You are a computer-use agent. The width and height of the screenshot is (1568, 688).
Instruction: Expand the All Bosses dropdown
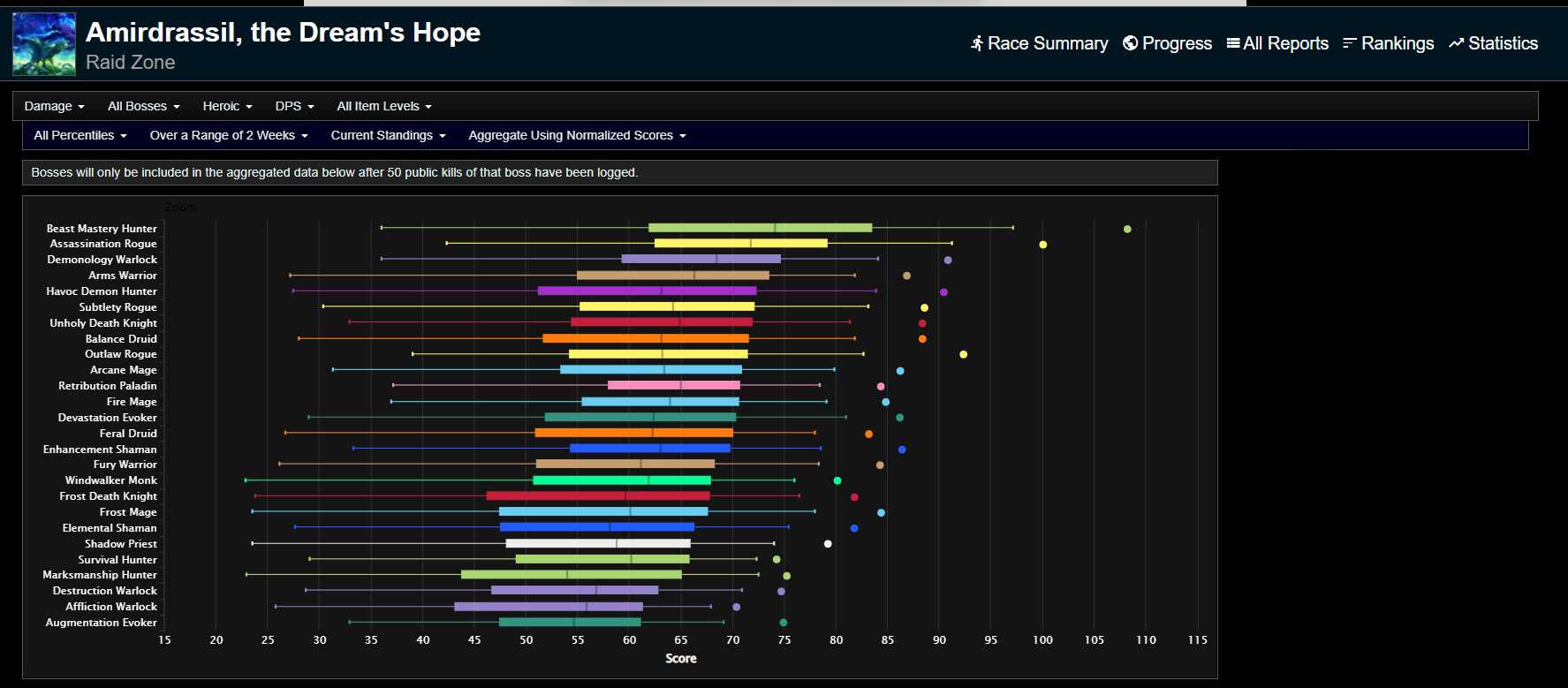point(143,106)
